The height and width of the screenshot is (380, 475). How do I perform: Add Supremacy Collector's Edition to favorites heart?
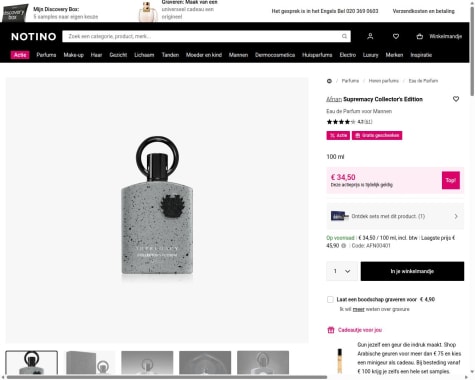click(456, 99)
